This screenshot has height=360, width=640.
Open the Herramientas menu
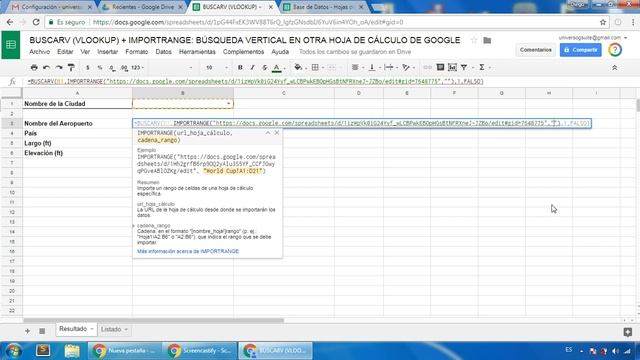(x=197, y=52)
